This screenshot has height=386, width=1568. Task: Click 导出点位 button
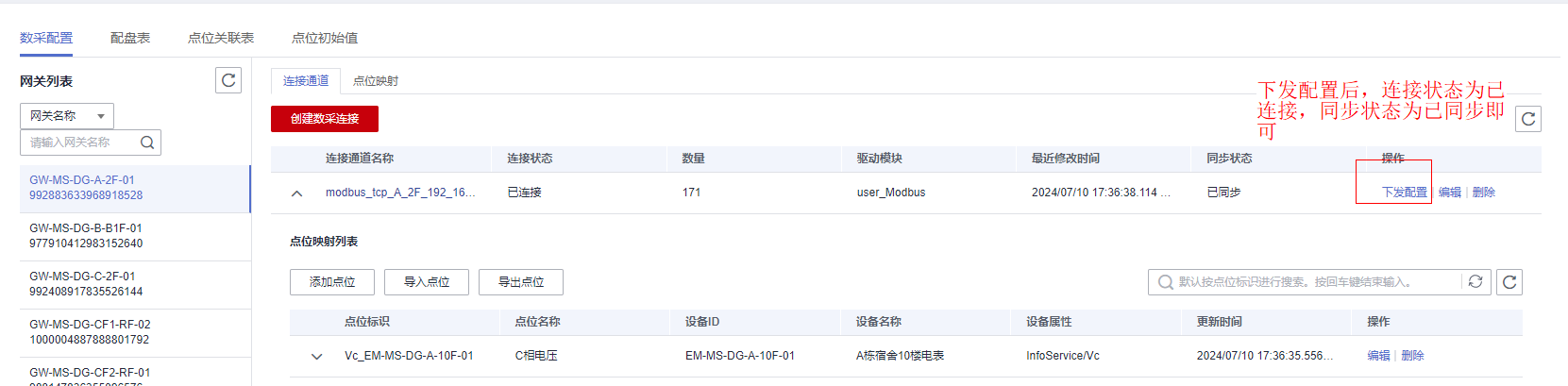521,282
